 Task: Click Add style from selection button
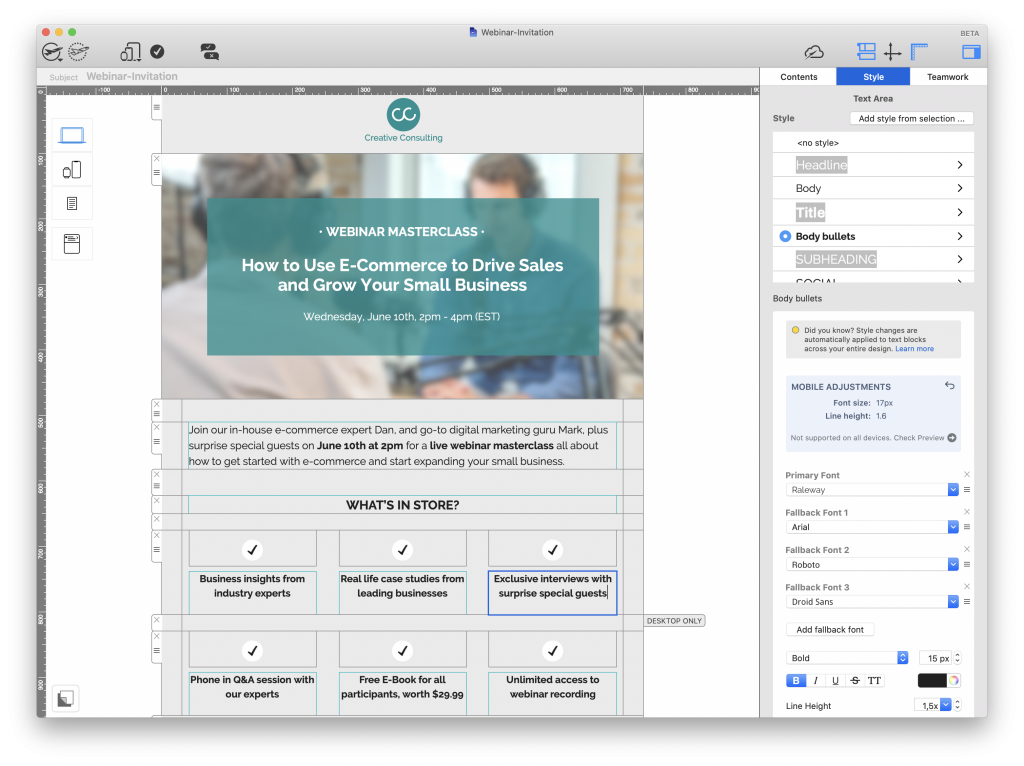912,118
